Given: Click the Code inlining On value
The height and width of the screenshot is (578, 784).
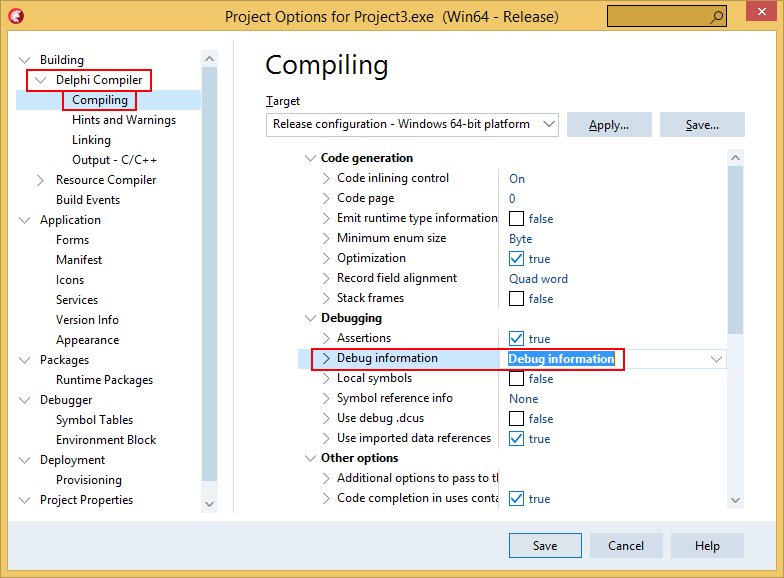Looking at the screenshot, I should point(516,178).
